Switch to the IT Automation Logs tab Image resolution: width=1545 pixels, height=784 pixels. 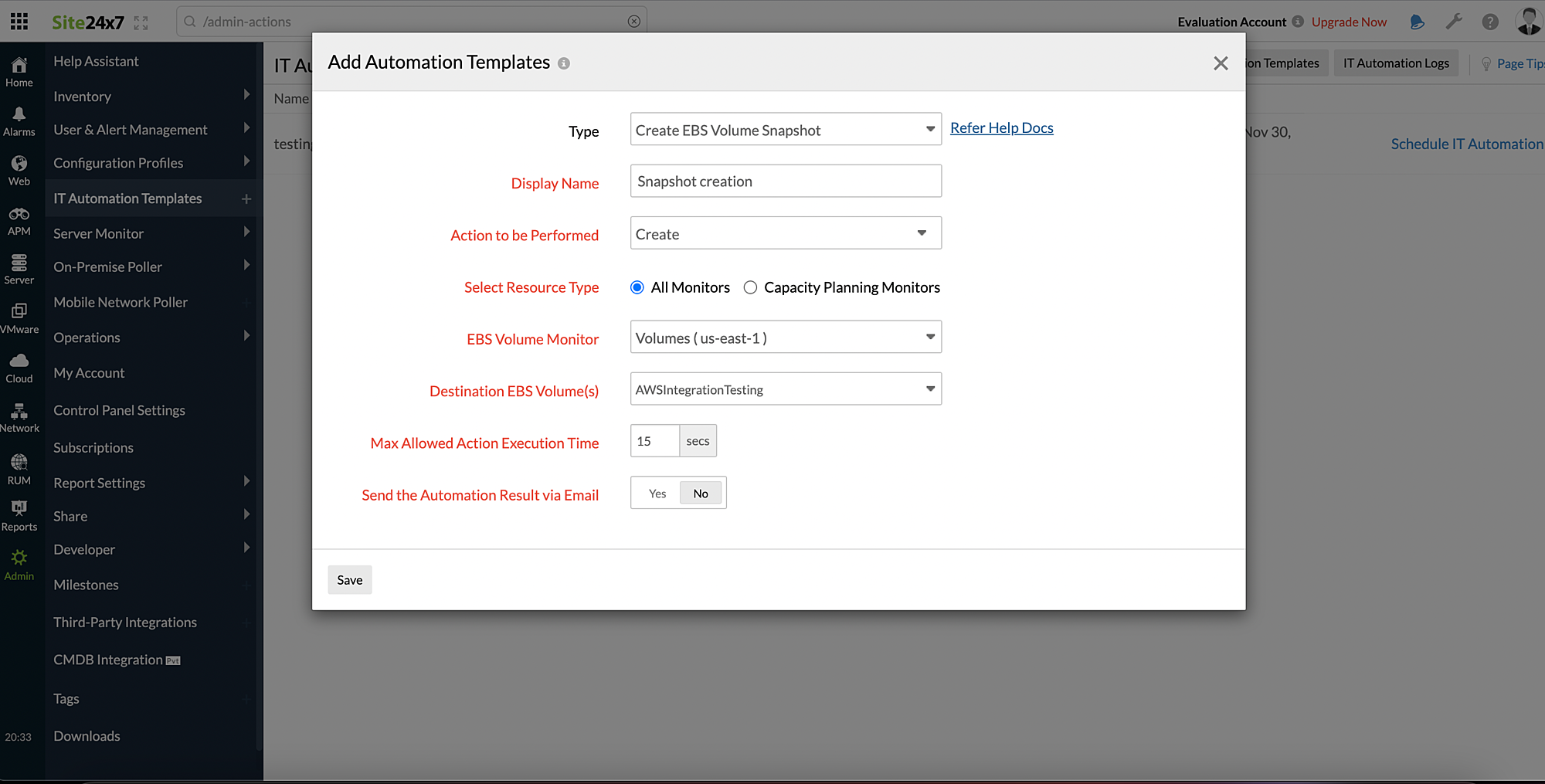pyautogui.click(x=1395, y=63)
